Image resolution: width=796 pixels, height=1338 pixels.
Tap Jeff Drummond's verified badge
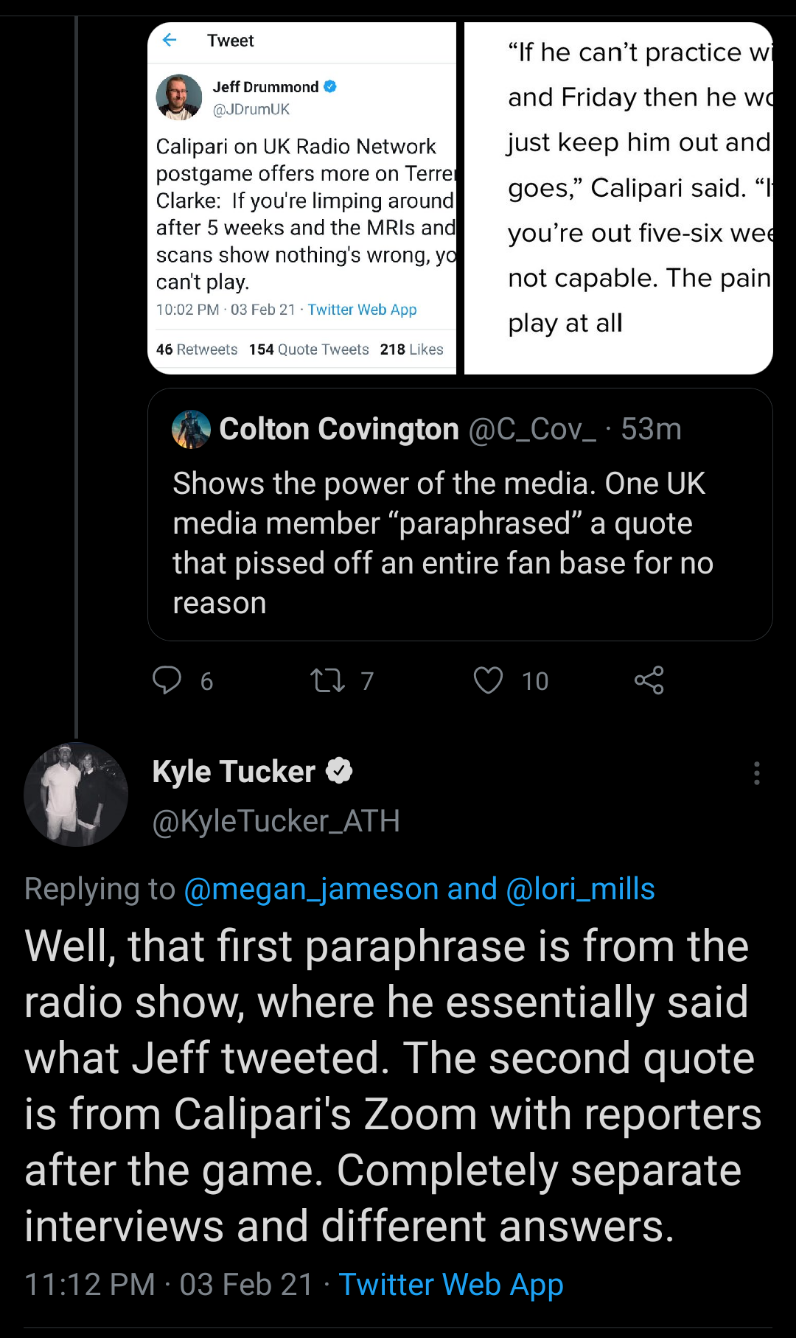click(331, 87)
